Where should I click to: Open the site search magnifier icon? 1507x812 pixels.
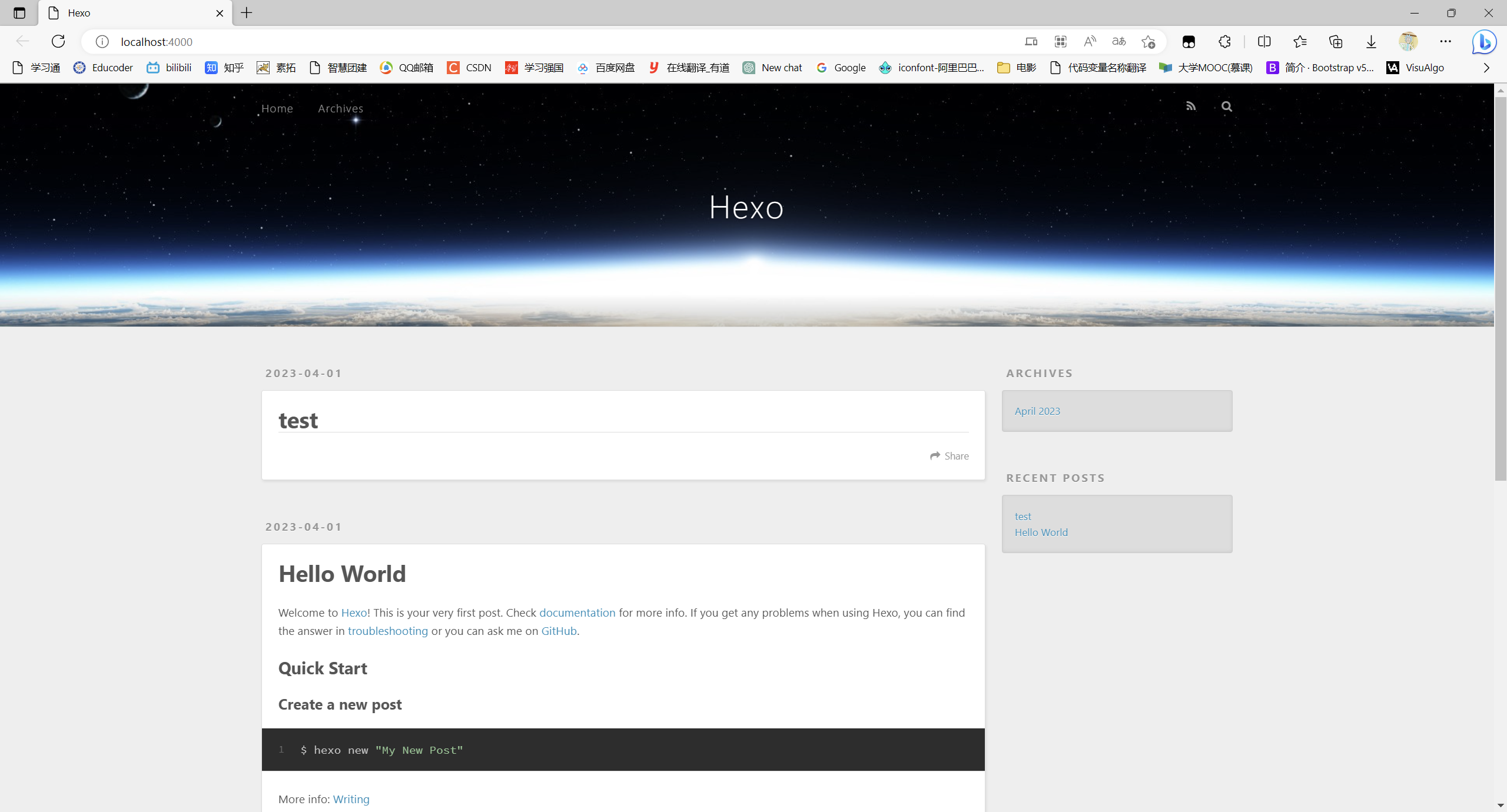click(1226, 107)
